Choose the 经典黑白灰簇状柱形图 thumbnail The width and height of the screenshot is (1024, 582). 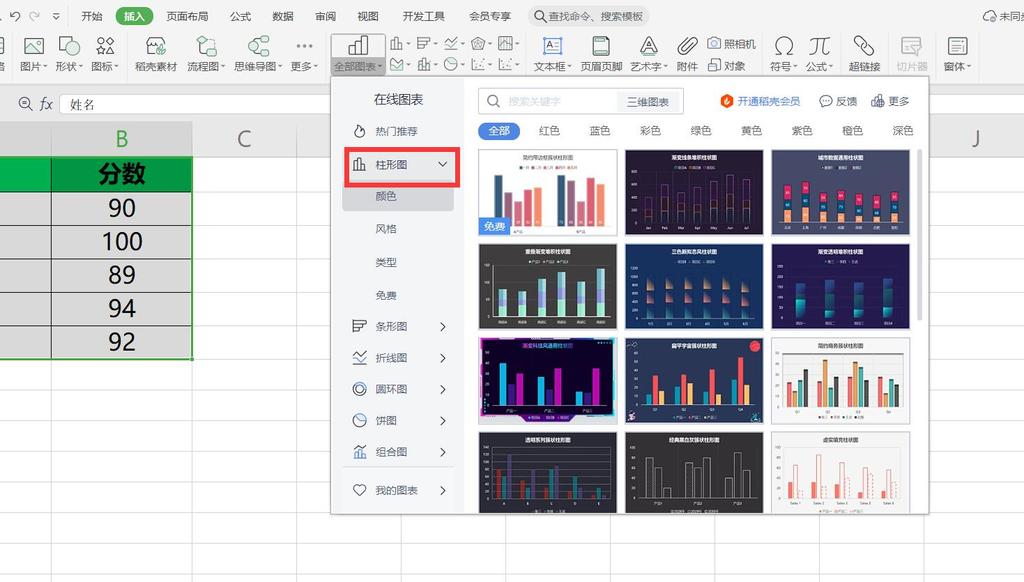click(x=694, y=473)
